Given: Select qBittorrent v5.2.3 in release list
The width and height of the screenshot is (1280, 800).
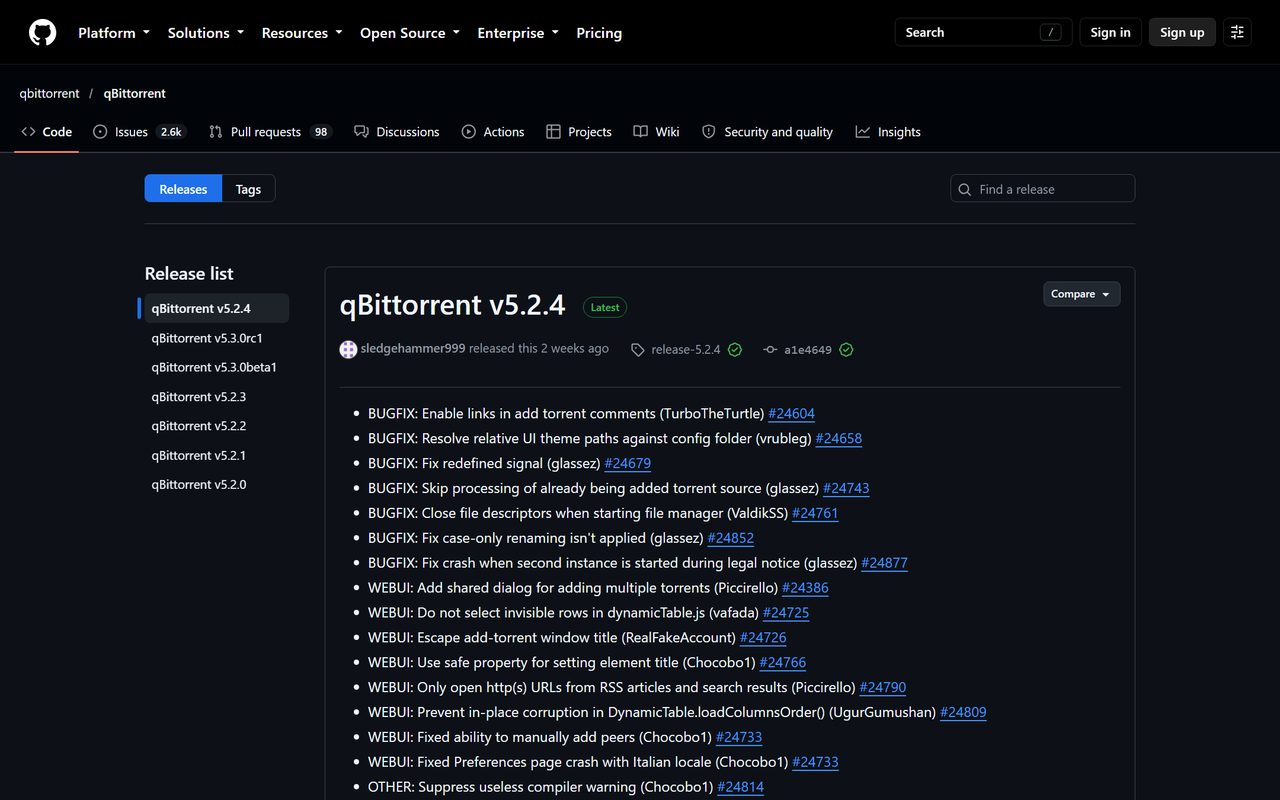Looking at the screenshot, I should point(216,397).
